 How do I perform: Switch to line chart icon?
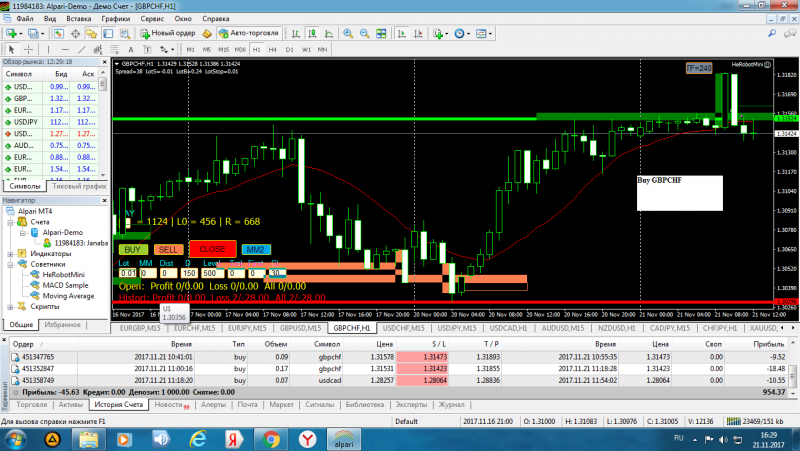(x=329, y=34)
